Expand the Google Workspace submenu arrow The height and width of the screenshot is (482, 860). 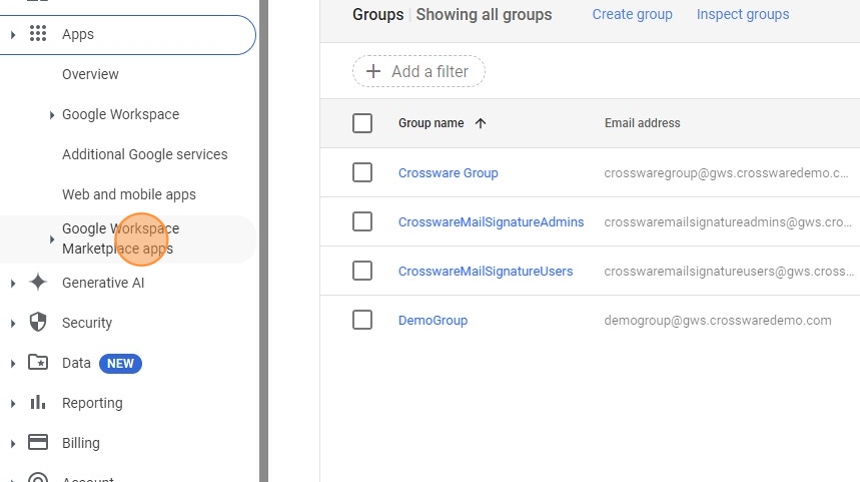point(52,115)
